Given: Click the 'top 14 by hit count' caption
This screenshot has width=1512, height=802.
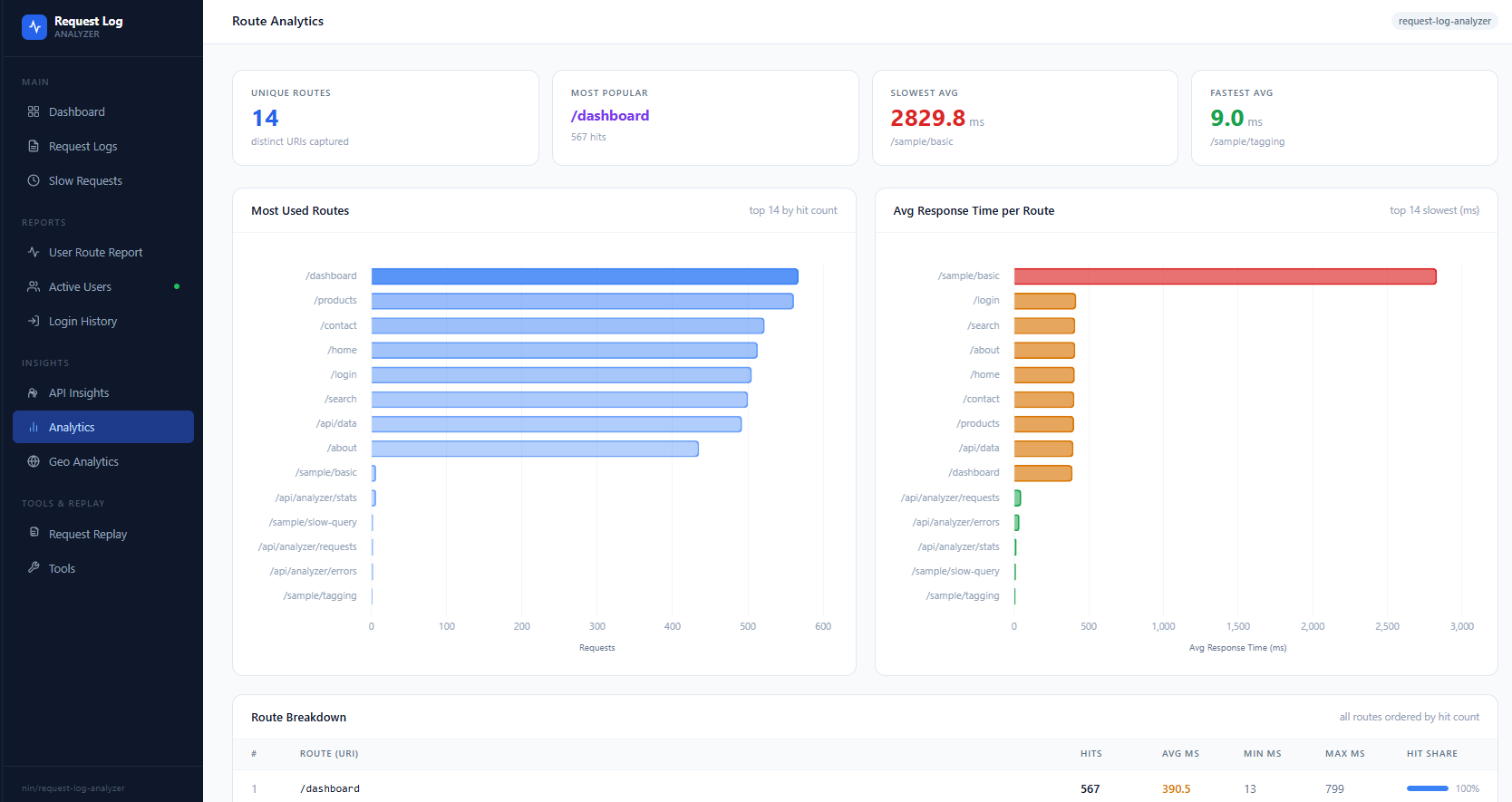Looking at the screenshot, I should click(x=793, y=210).
